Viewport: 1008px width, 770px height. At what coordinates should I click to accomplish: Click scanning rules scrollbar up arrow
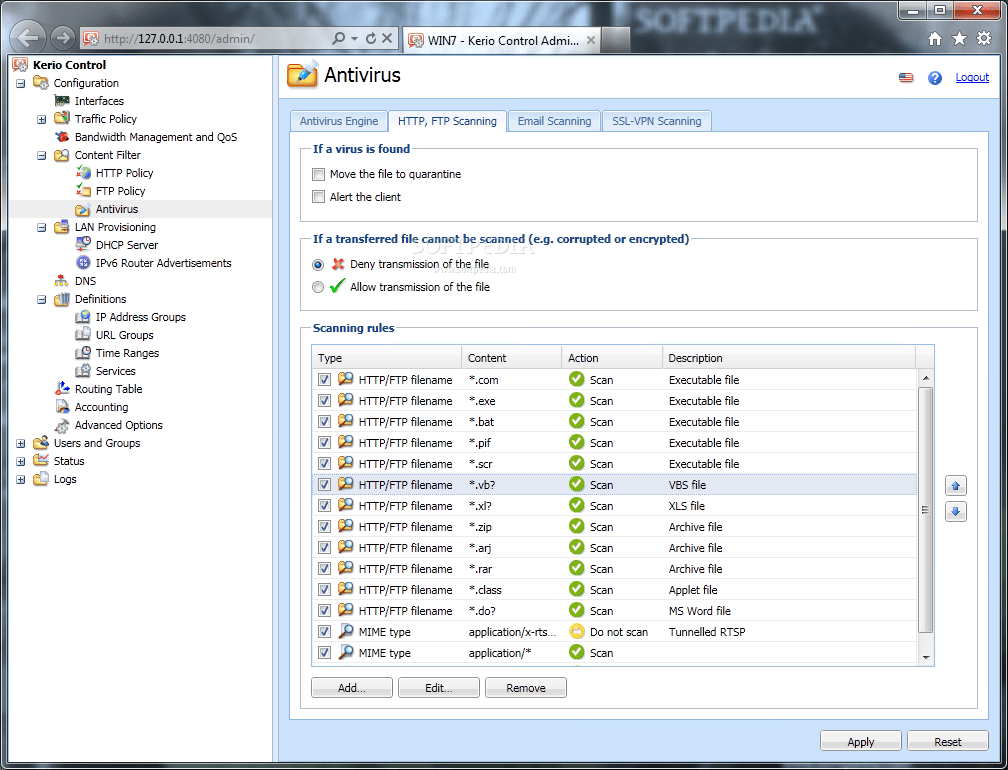926,379
